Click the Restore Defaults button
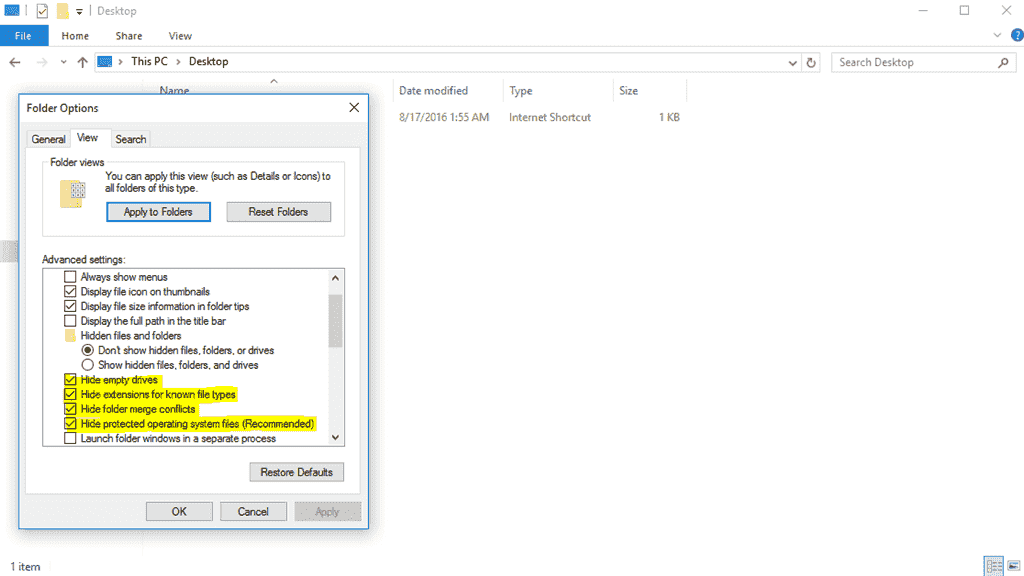This screenshot has height=576, width=1024. pyautogui.click(x=296, y=471)
